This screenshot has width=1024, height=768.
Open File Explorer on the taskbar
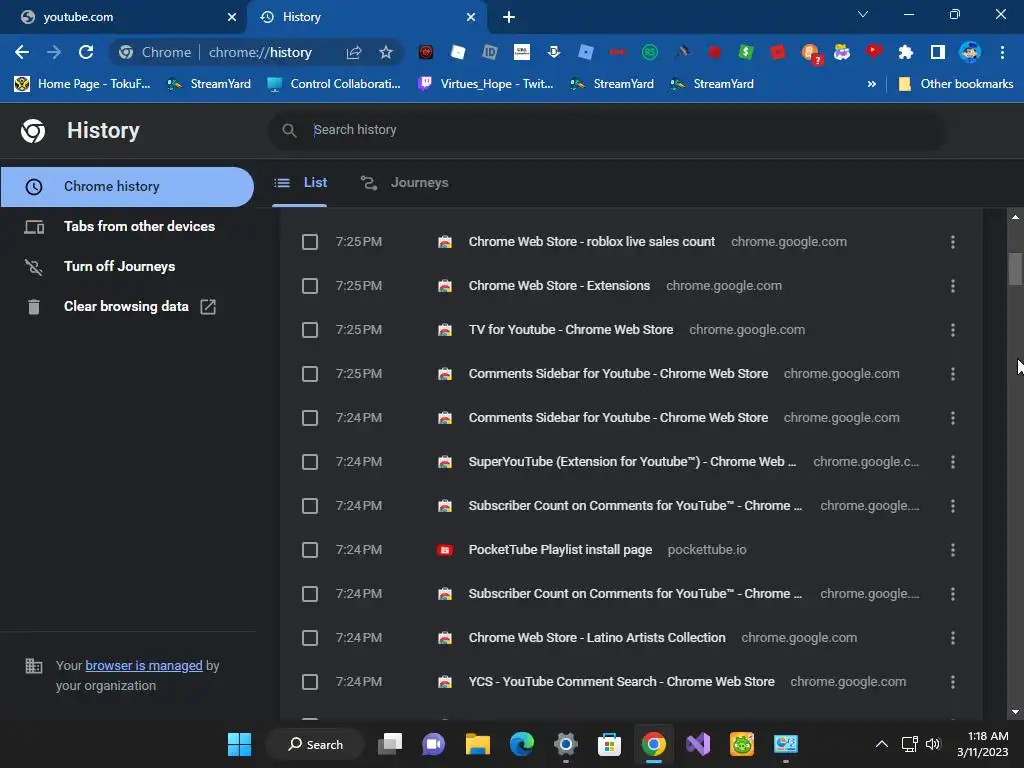477,744
